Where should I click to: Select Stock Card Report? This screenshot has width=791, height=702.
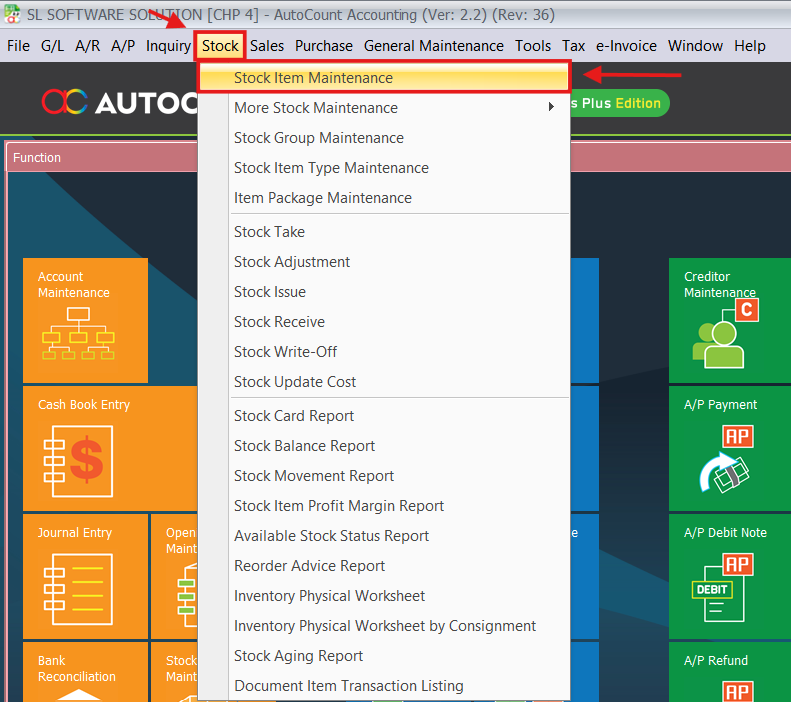294,416
